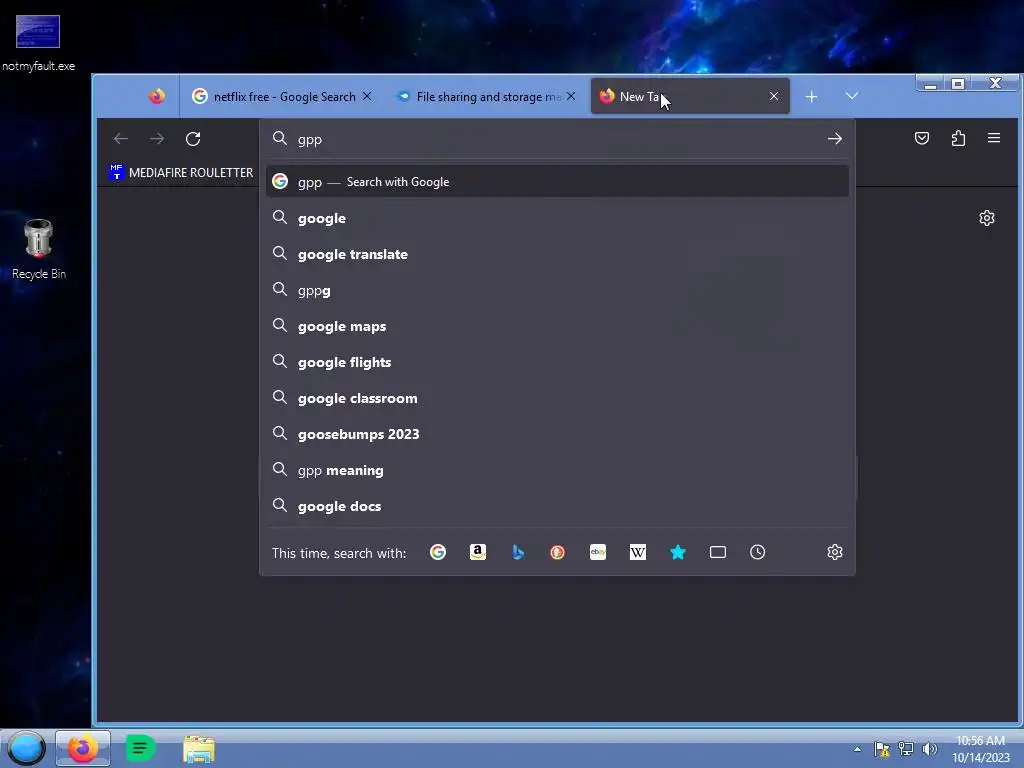Open Firefox View pinned icon
1024x768 pixels.
tap(157, 97)
